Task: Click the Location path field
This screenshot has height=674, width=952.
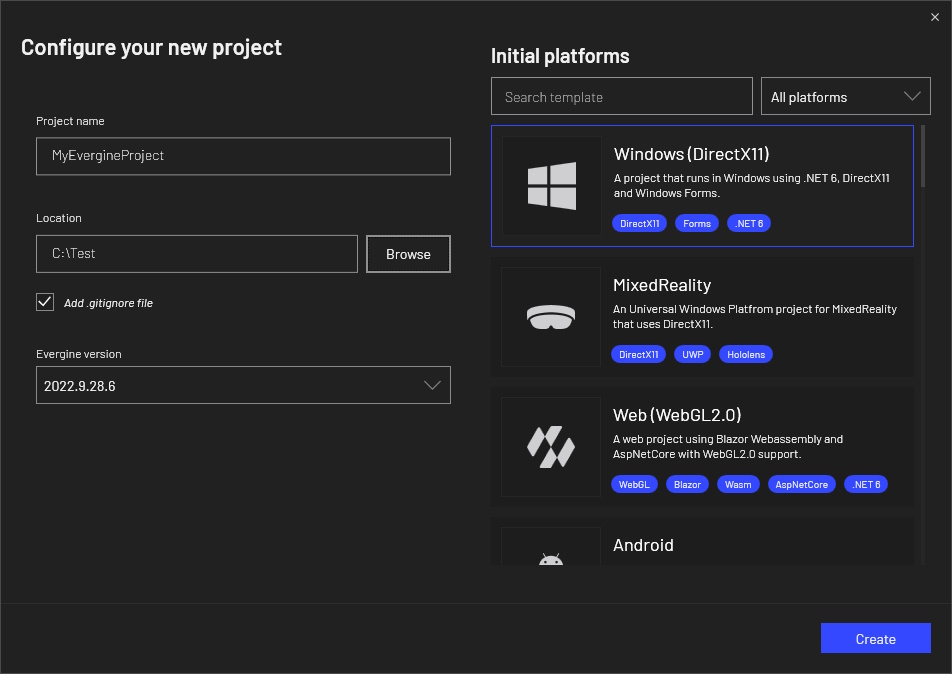Action: pyautogui.click(x=197, y=254)
